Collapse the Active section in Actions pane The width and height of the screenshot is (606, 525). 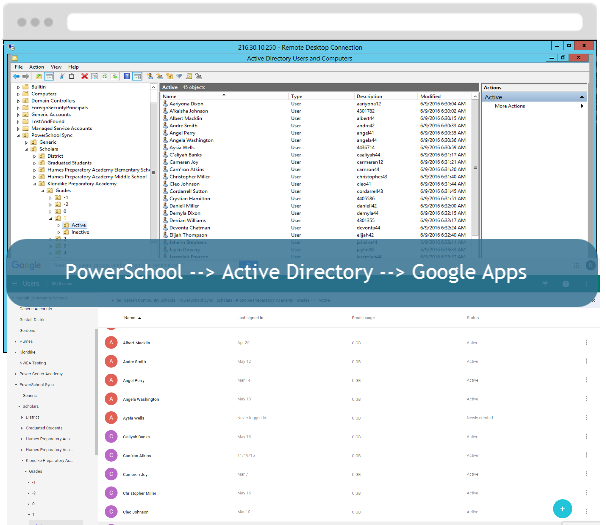[582, 97]
